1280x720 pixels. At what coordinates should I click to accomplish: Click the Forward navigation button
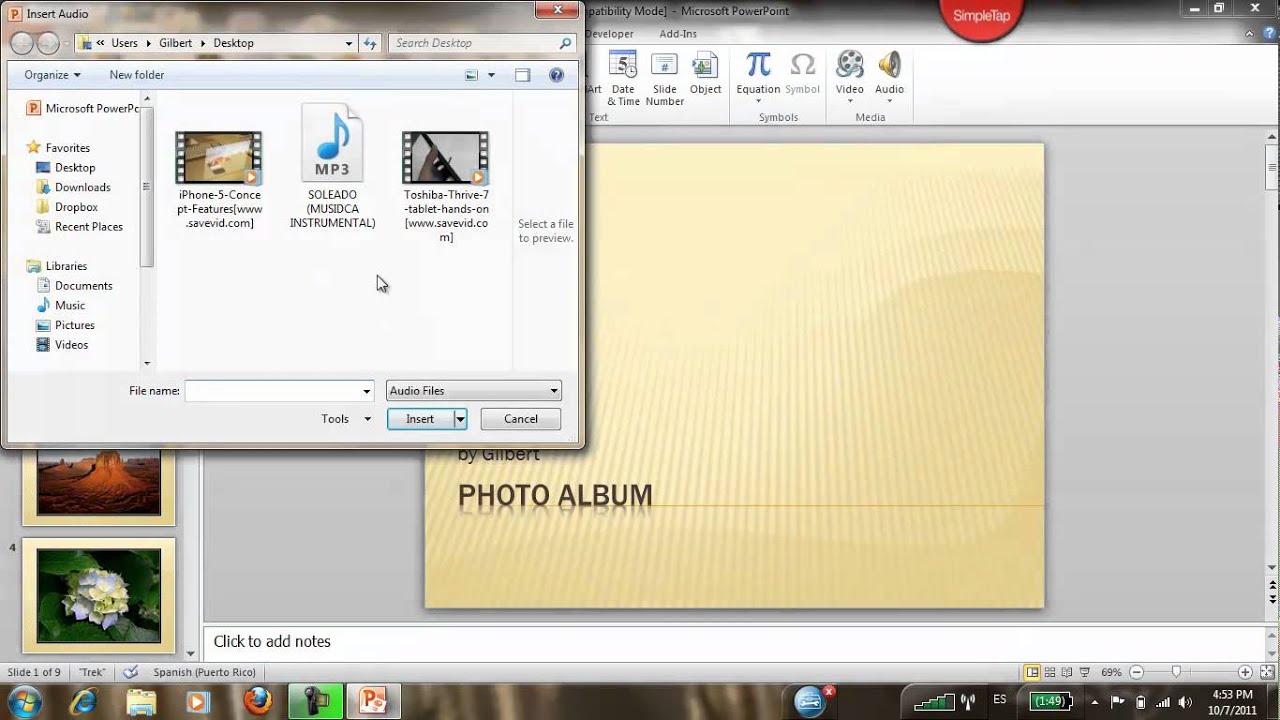coord(48,43)
